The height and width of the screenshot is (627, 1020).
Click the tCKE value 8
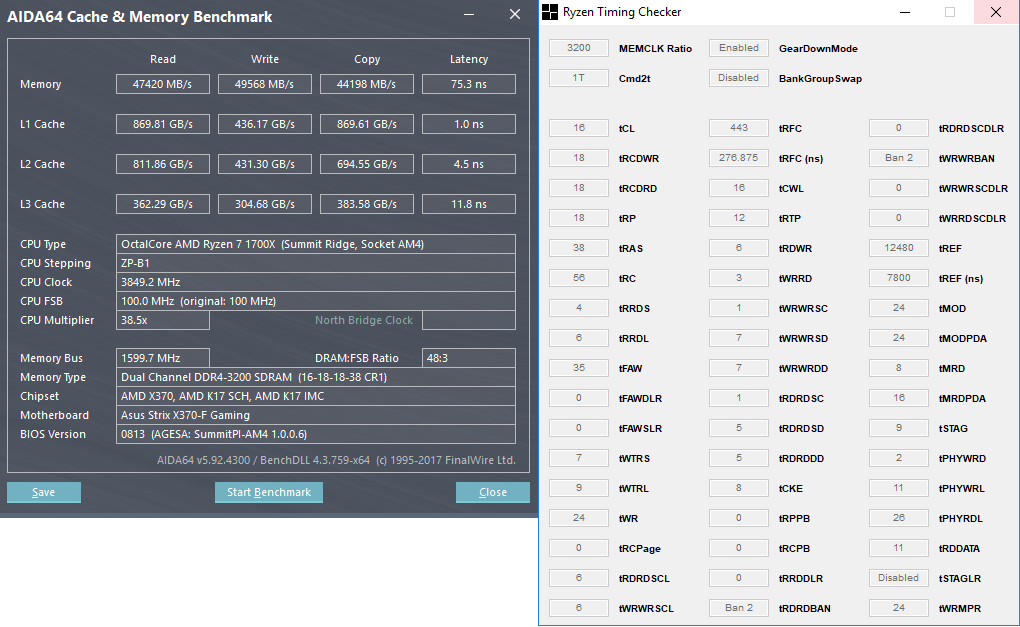click(x=739, y=487)
